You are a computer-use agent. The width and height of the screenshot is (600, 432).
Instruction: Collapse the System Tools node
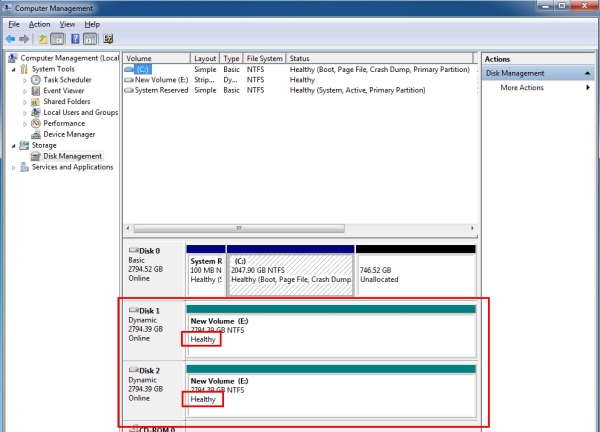click(14, 69)
